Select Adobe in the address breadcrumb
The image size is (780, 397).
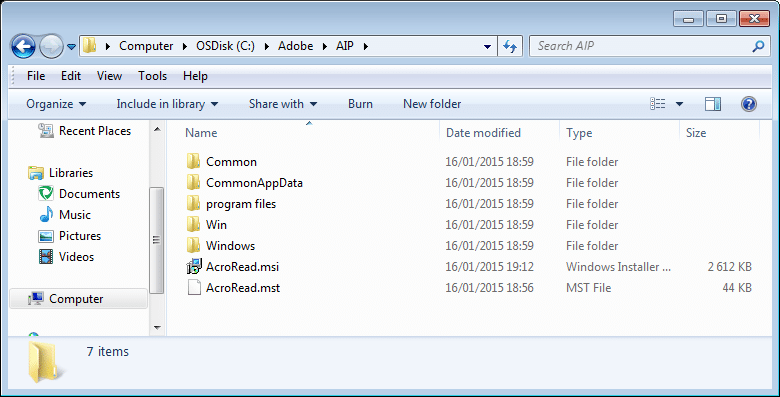coord(295,46)
